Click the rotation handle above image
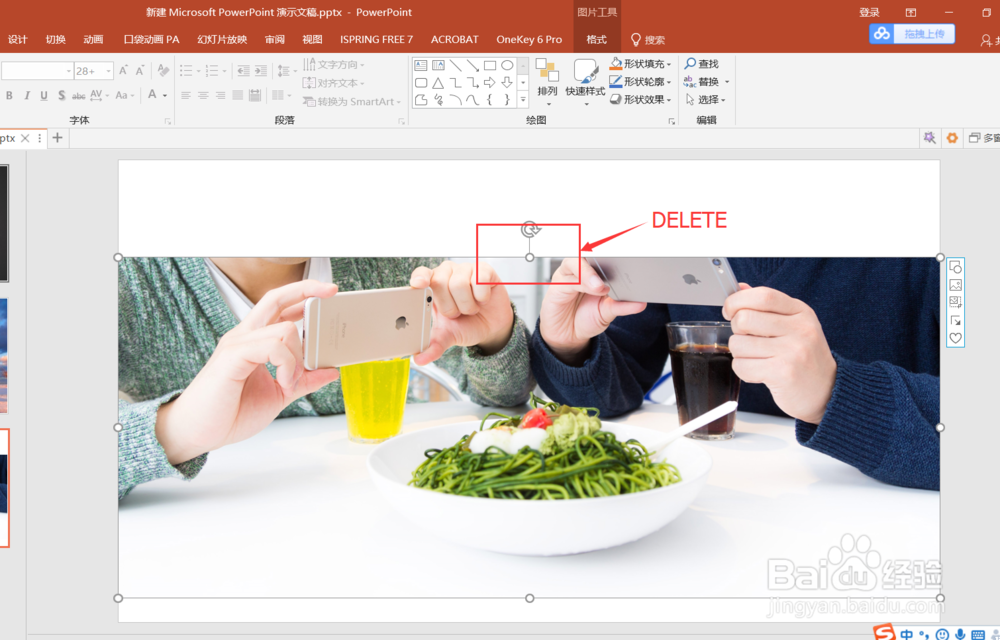 [x=530, y=229]
